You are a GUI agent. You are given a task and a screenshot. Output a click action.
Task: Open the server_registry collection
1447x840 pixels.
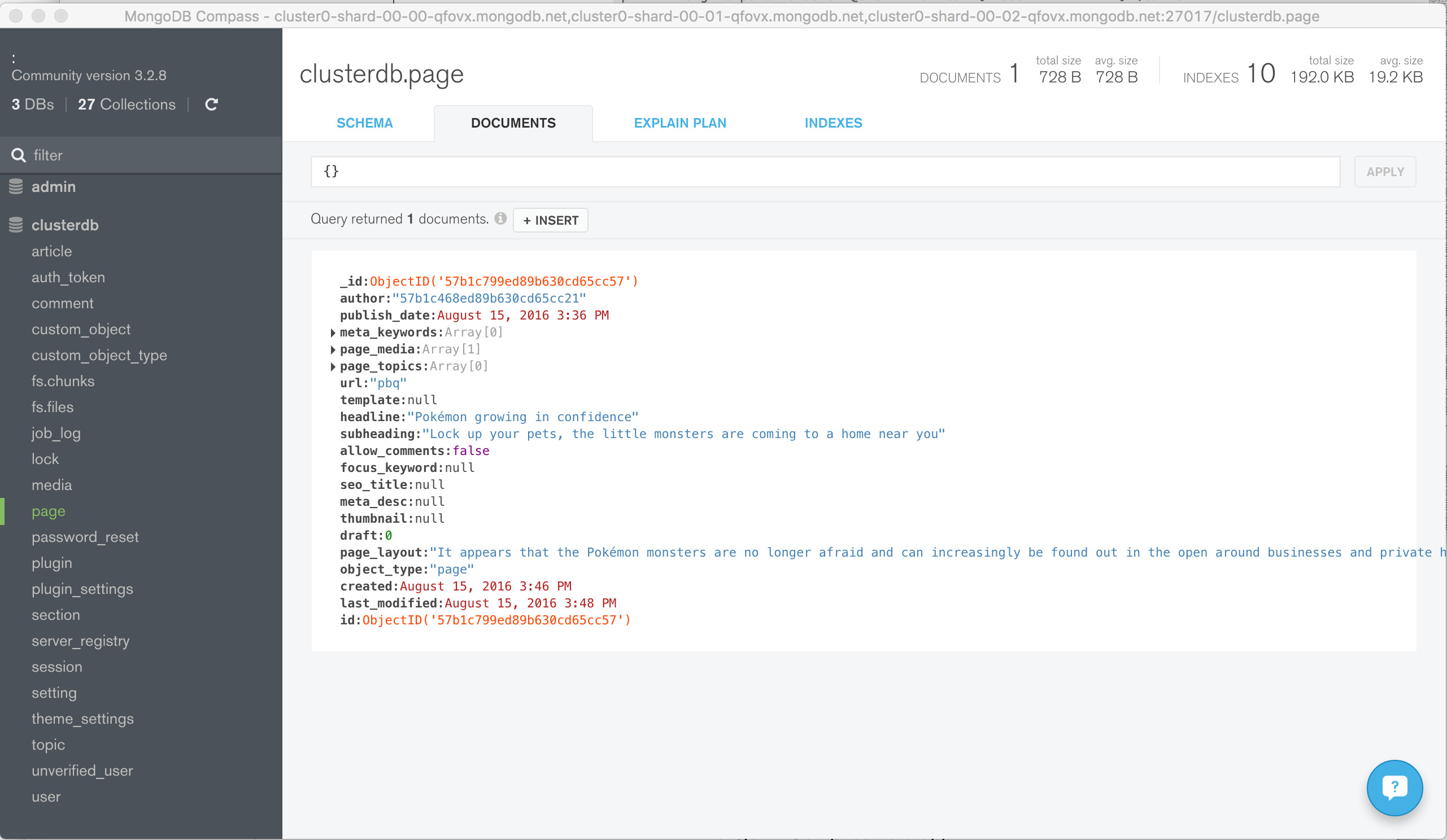click(80, 641)
